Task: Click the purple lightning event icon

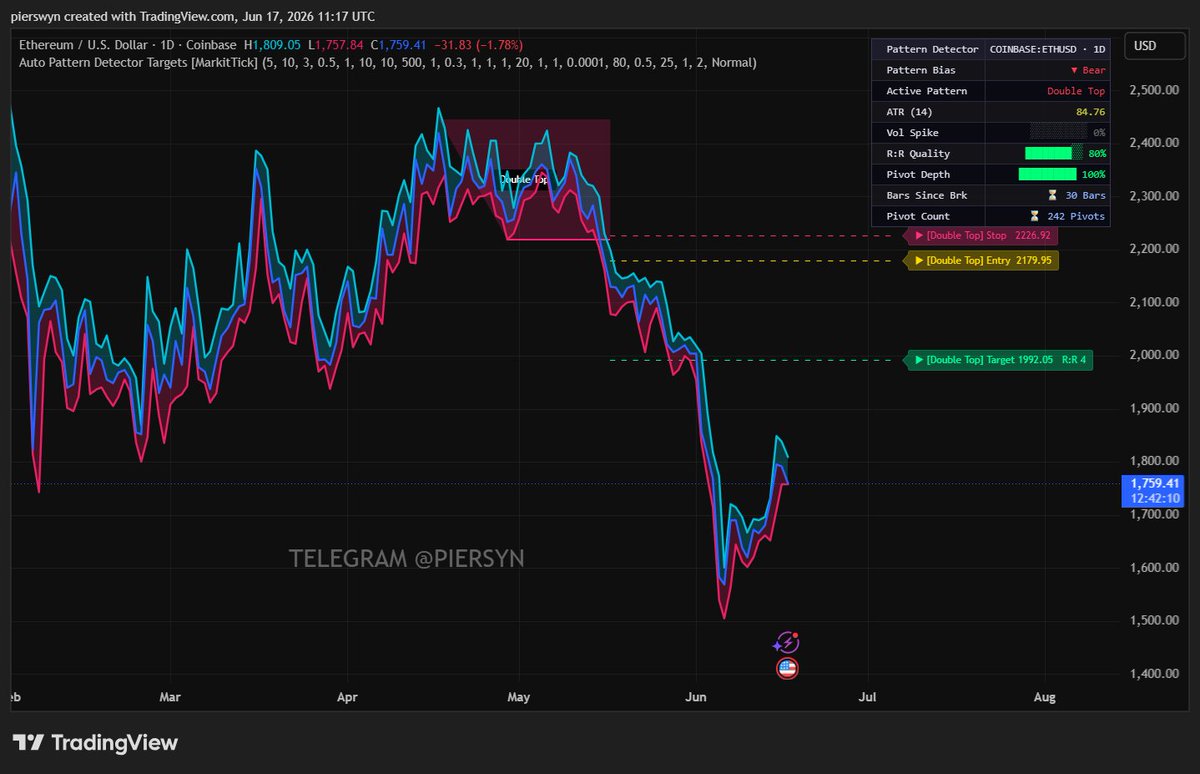Action: [787, 643]
